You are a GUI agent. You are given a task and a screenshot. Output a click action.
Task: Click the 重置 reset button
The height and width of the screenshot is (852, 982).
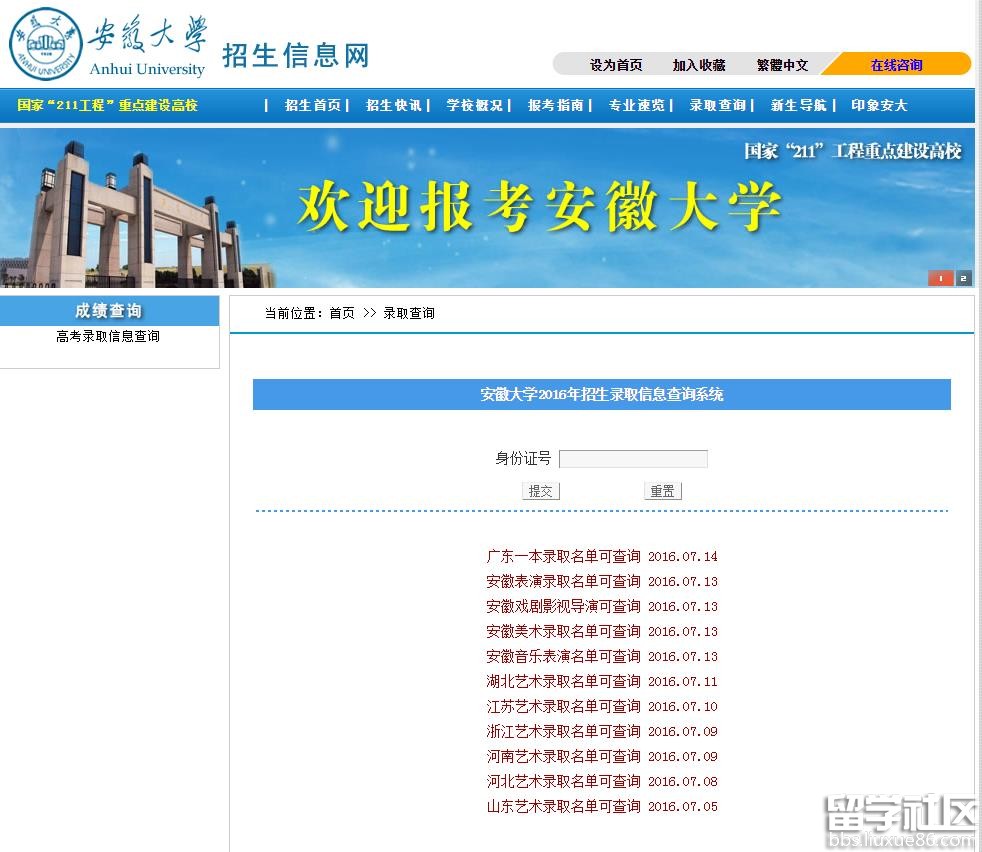663,491
